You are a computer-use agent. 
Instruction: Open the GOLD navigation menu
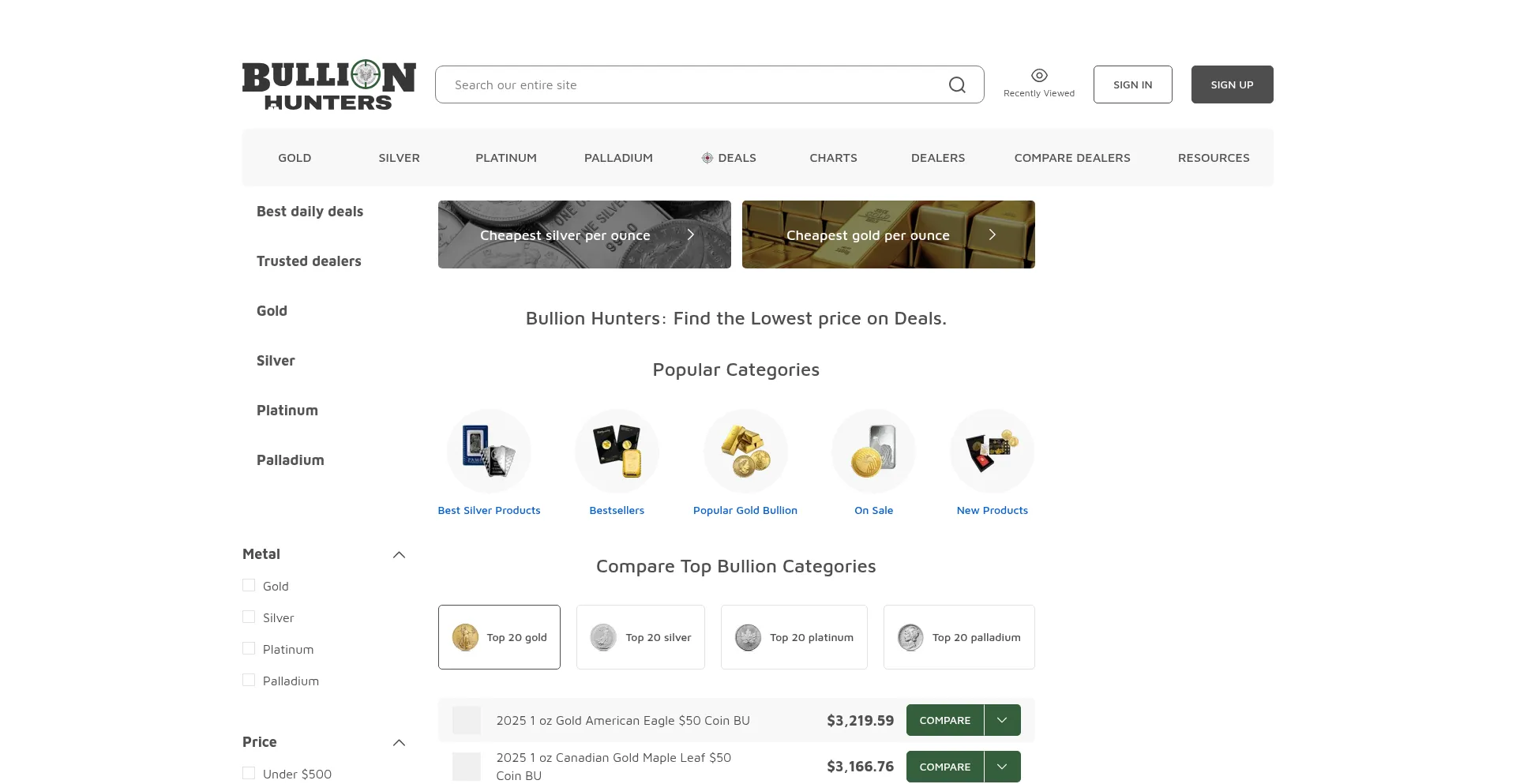pyautogui.click(x=295, y=158)
